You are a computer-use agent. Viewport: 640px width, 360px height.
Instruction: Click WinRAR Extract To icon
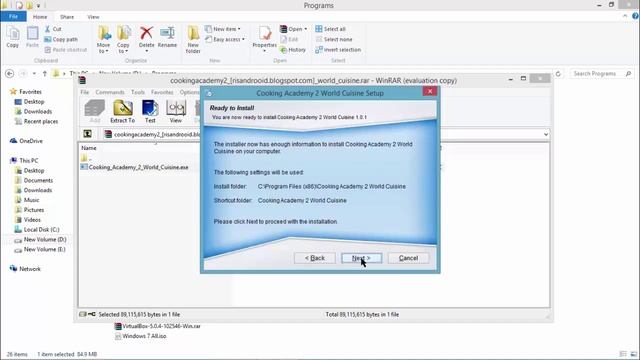coord(122,111)
